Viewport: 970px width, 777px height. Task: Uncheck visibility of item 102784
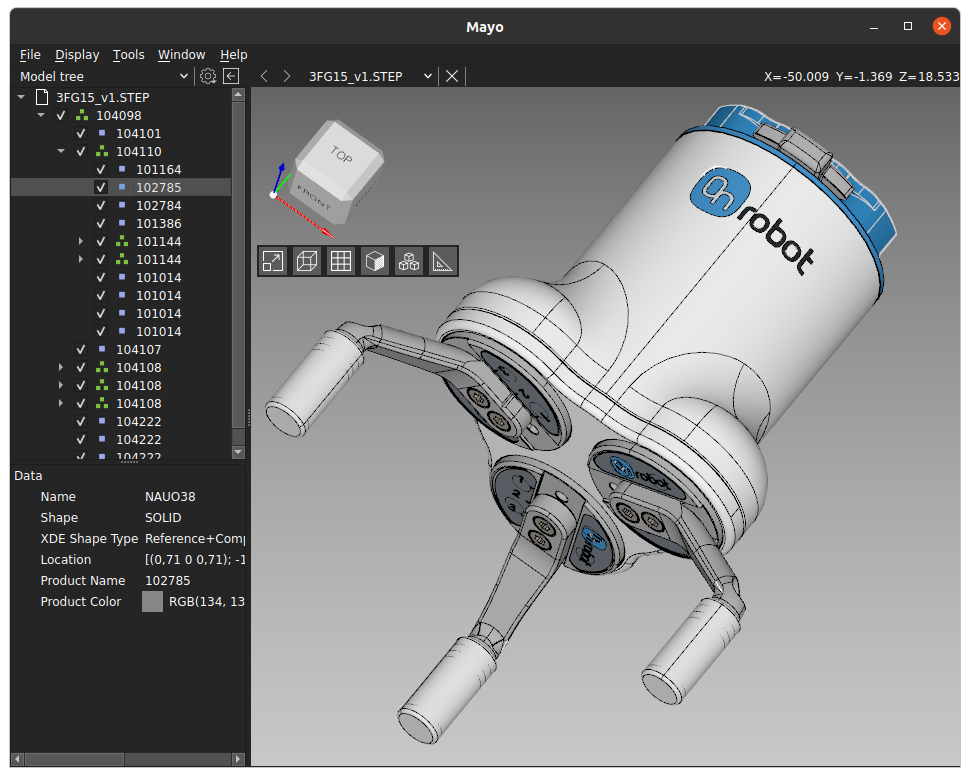tap(99, 205)
